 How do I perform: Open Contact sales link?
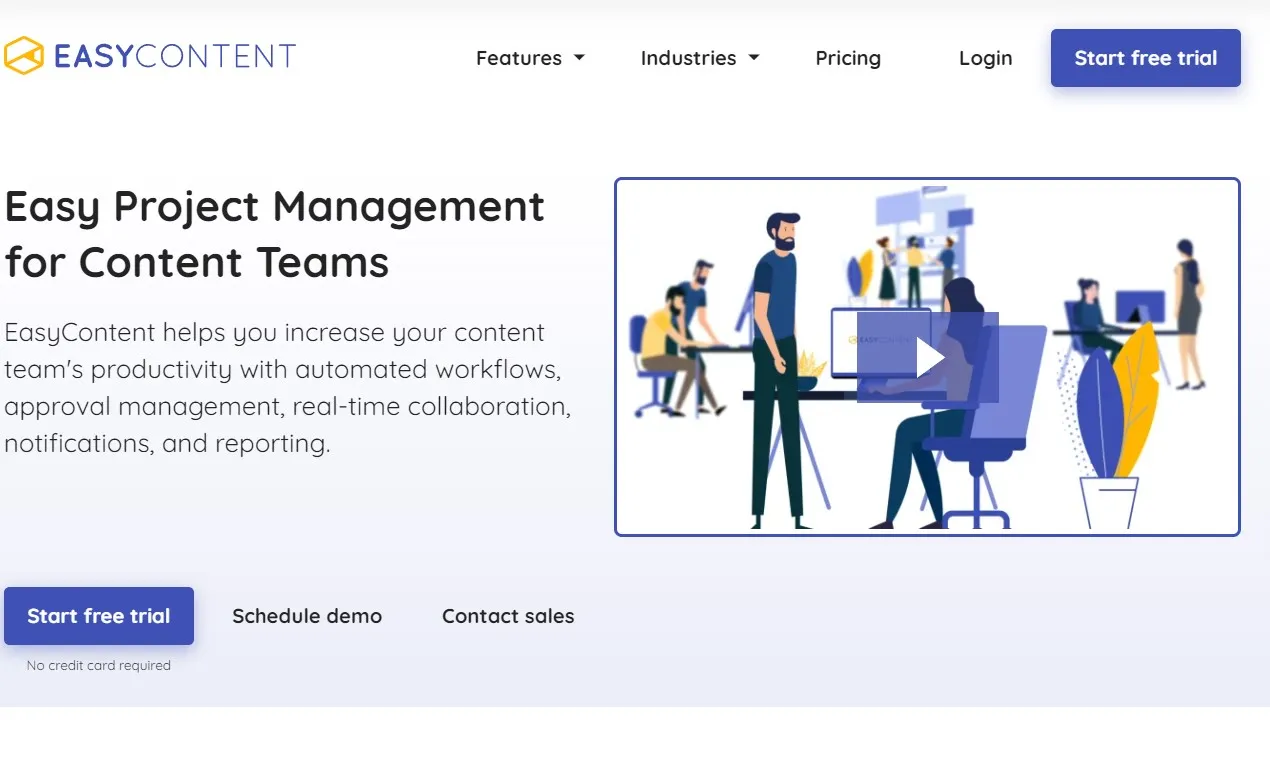(x=508, y=616)
